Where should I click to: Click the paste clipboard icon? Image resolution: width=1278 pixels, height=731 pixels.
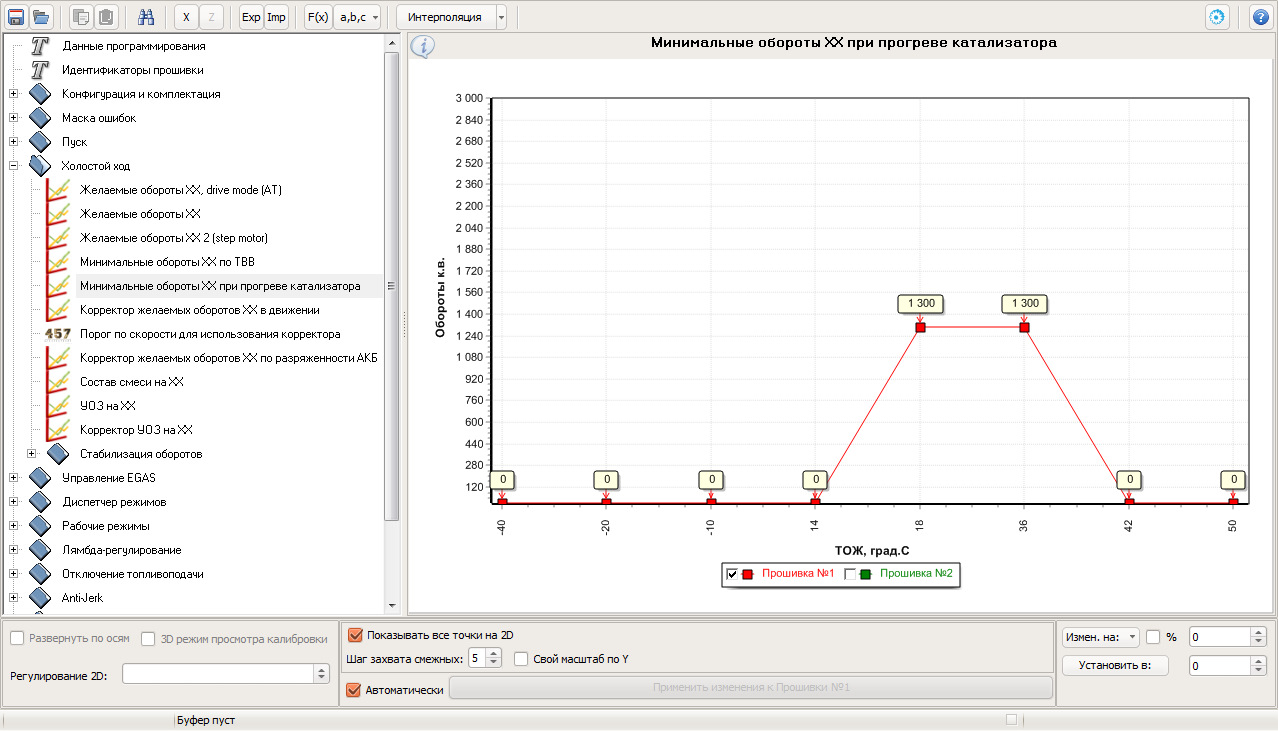pos(106,17)
